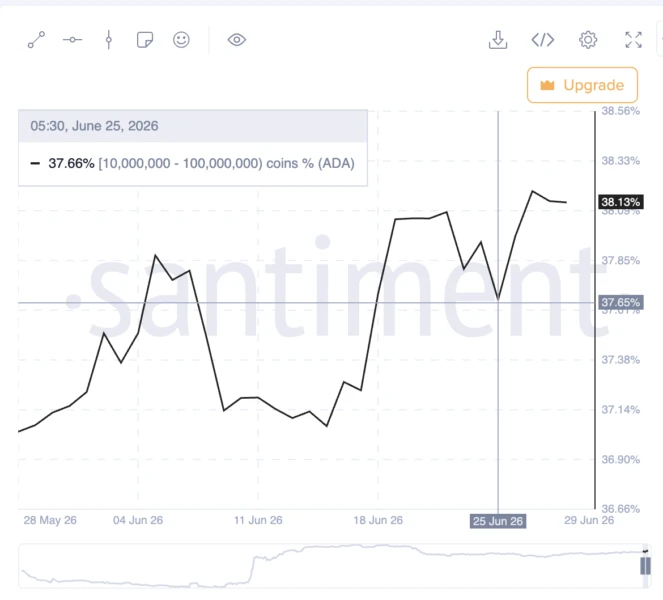Image resolution: width=663 pixels, height=600 pixels.
Task: Click the ADA coins % metric legend
Action: point(193,163)
